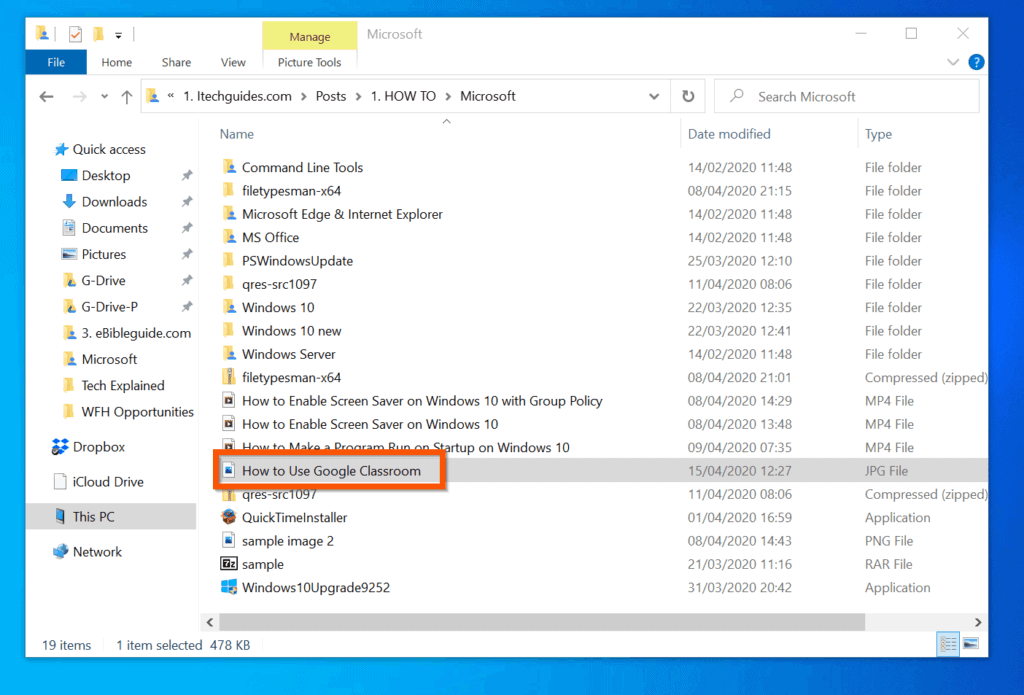Expand the breadcrumb arrow after Posts
The image size is (1024, 695).
point(361,96)
